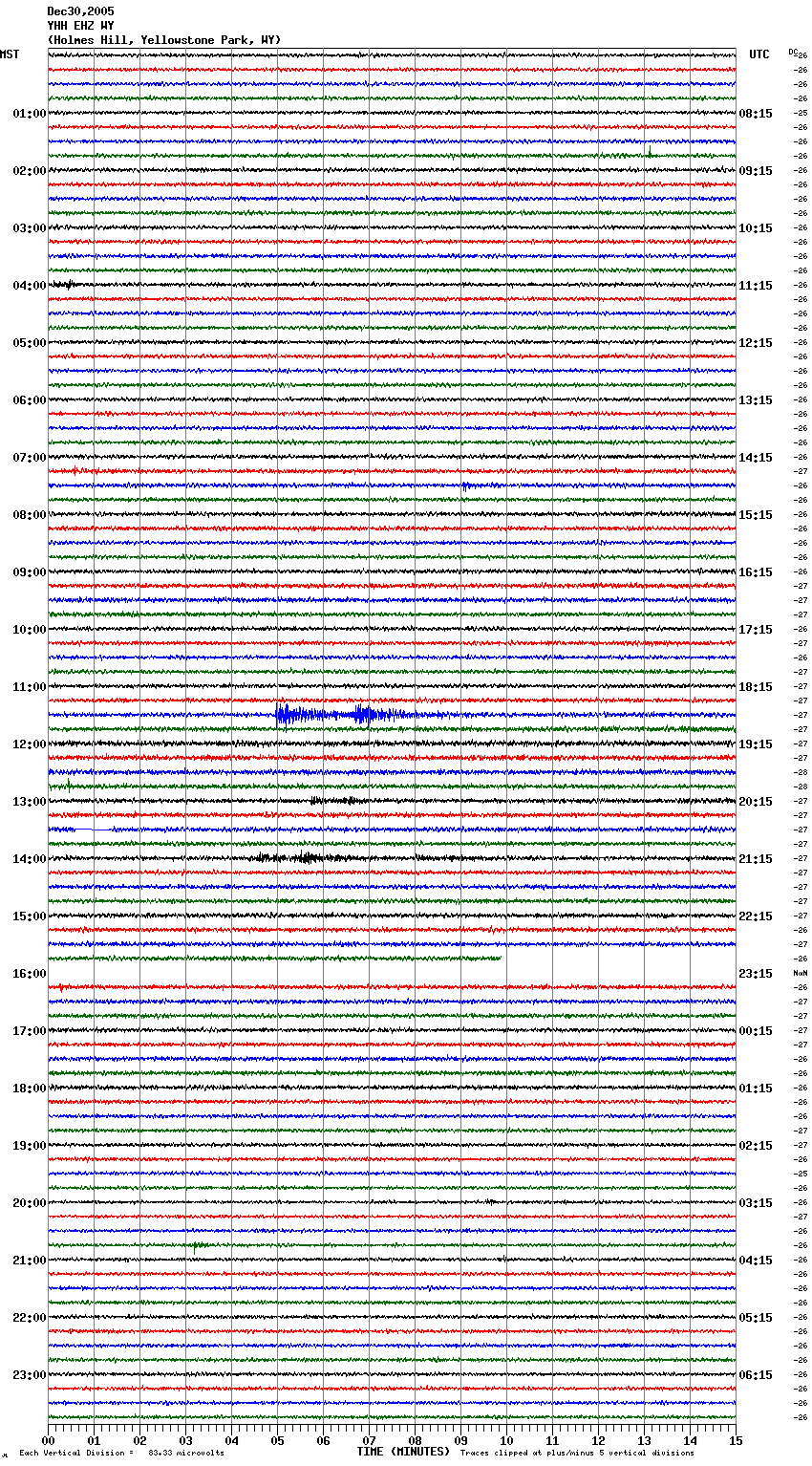Select the 18:00 MST row label

(x=30, y=1089)
